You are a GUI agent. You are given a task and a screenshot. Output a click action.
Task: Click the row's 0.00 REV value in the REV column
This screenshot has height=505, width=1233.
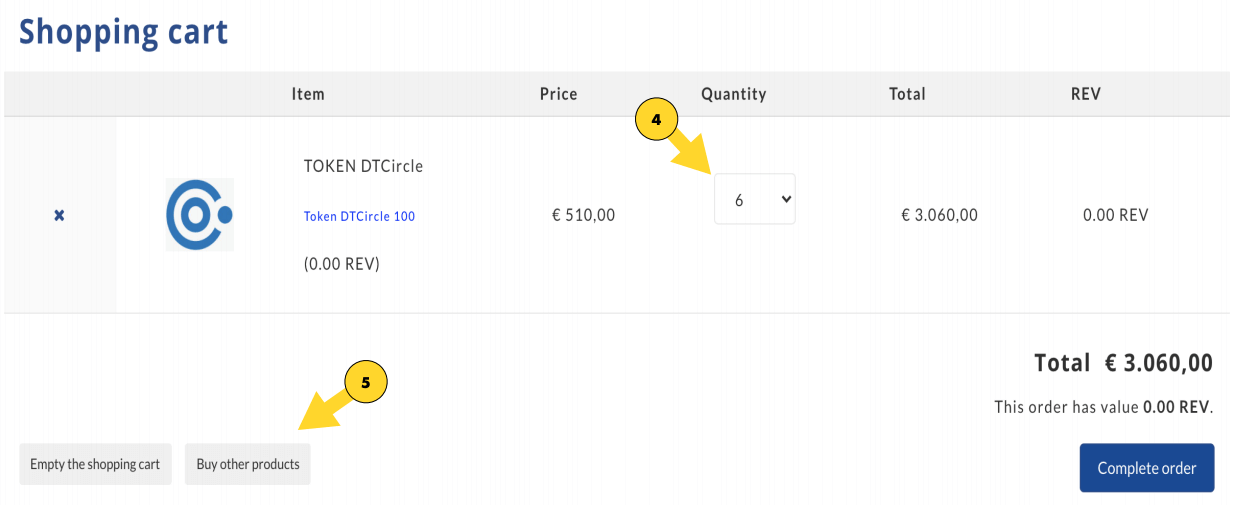[x=1115, y=215]
